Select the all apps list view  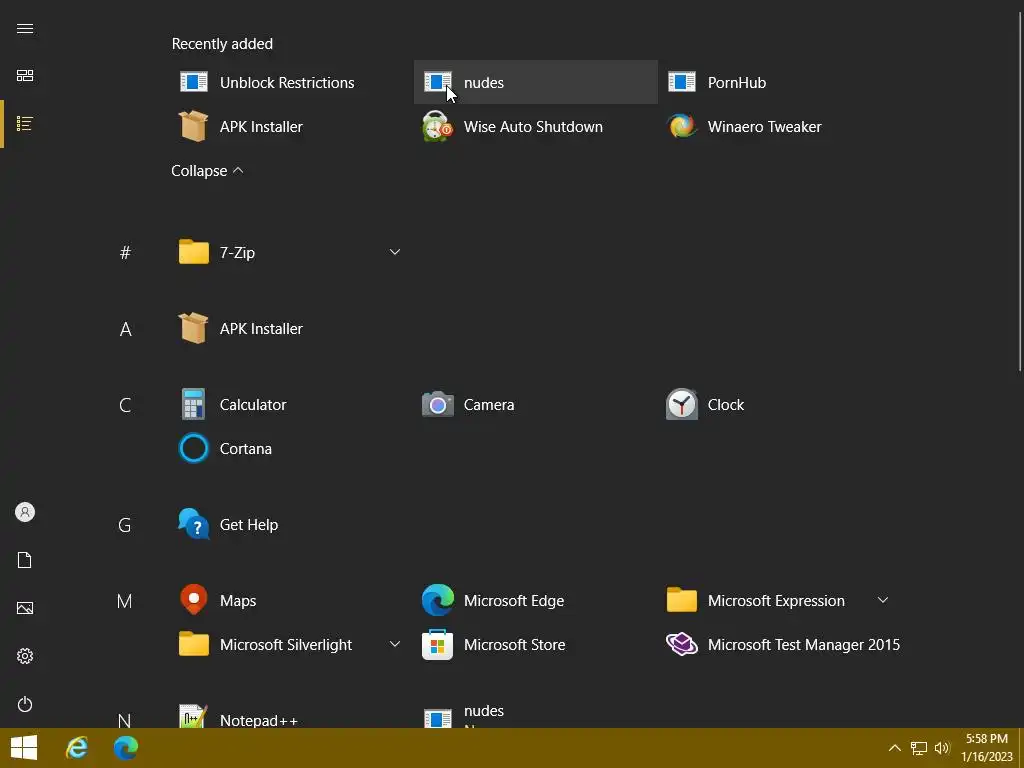(25, 123)
